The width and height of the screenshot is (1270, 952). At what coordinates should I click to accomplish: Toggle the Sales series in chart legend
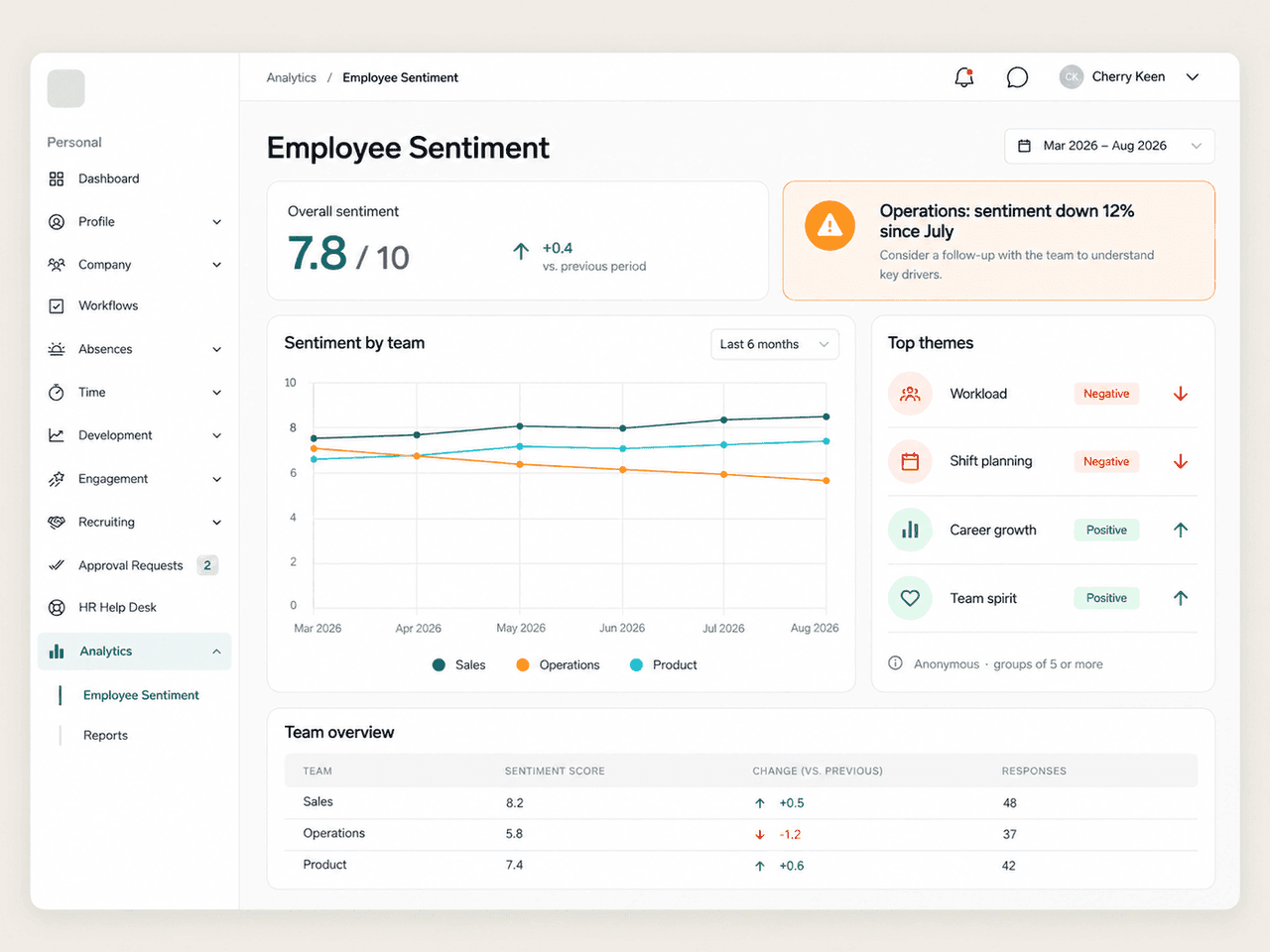(458, 664)
